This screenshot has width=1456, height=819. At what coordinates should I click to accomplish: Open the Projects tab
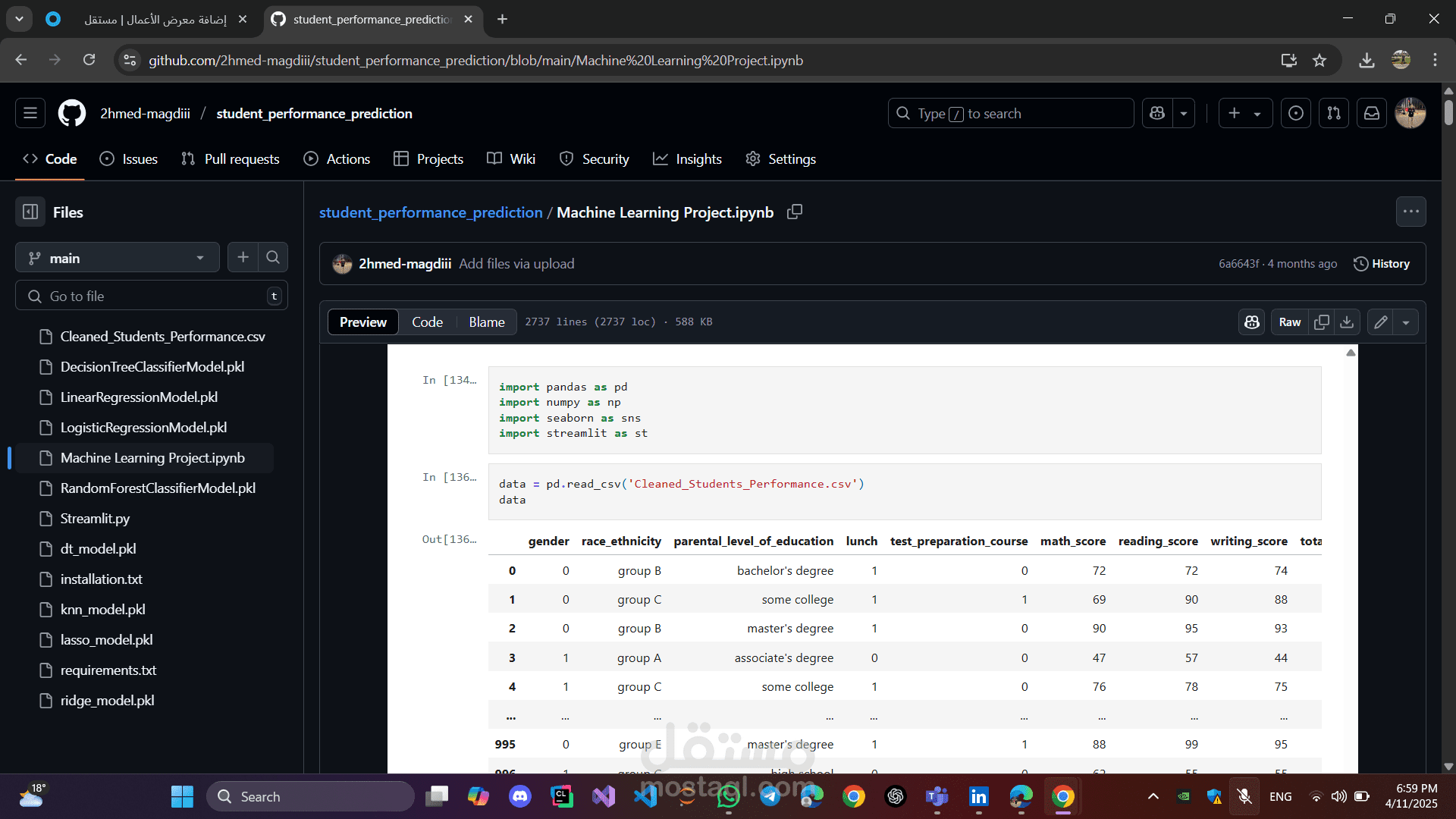coord(428,159)
